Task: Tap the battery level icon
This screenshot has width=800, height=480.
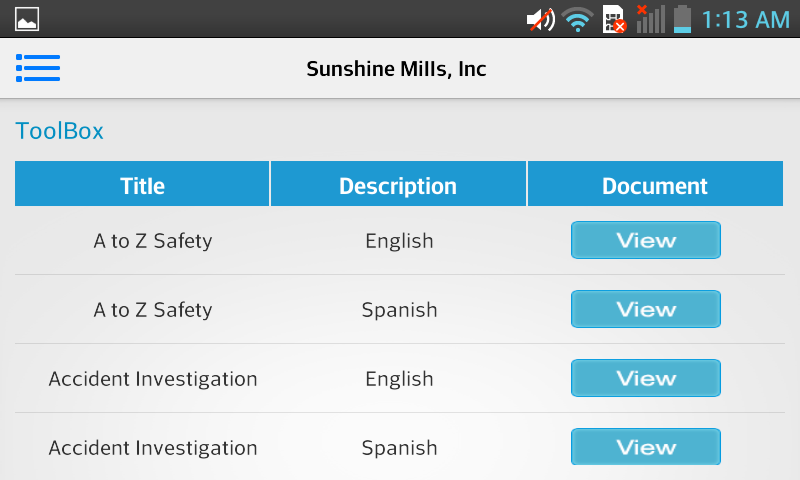Action: pos(682,19)
